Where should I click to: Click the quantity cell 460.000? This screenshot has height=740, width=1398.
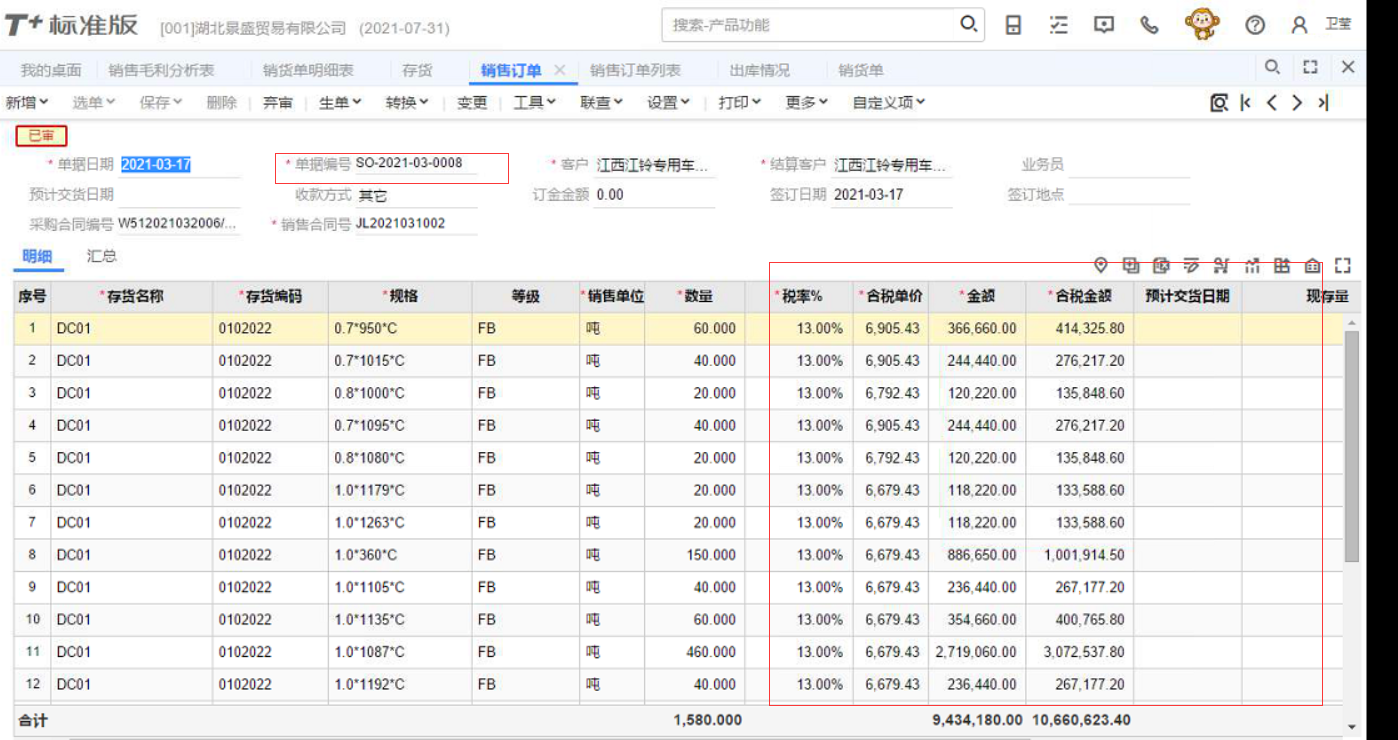[x=694, y=652]
